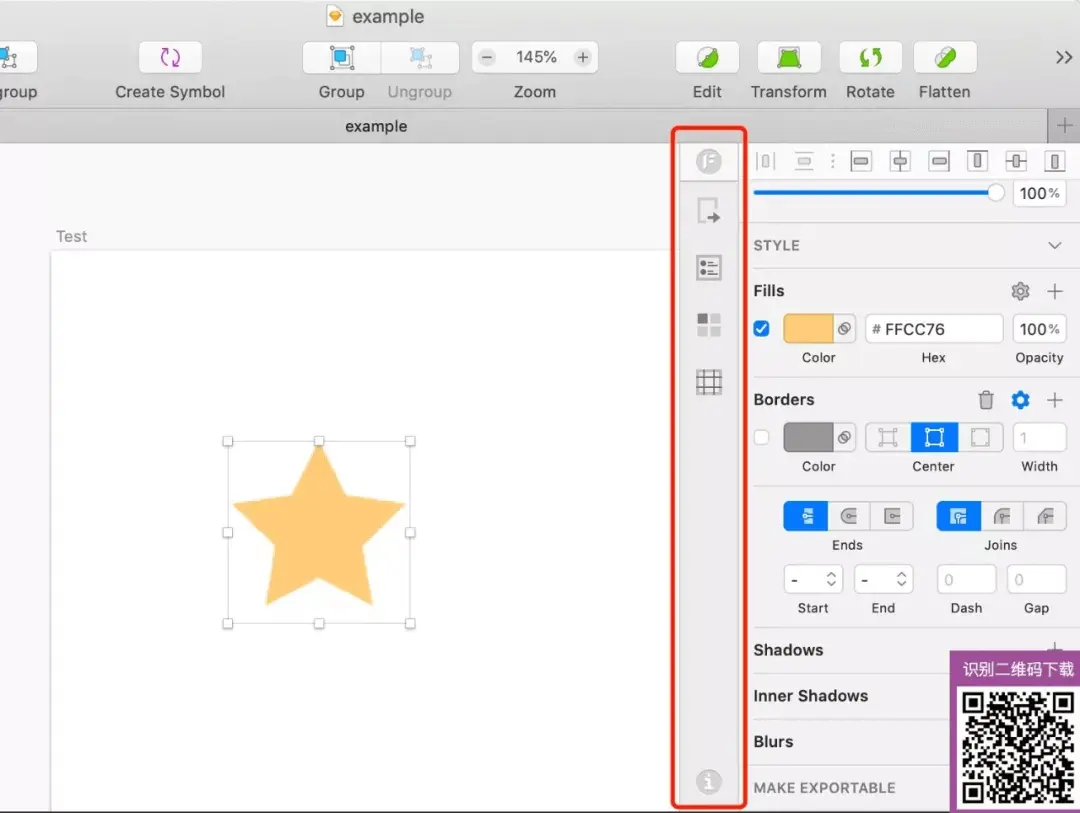Open Borders settings blue gear

[x=1020, y=400]
